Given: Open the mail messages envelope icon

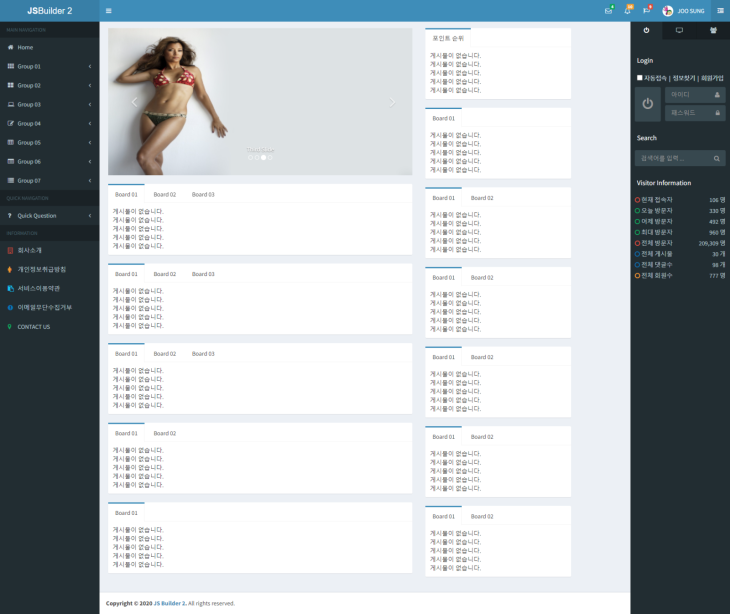Looking at the screenshot, I should point(608,11).
